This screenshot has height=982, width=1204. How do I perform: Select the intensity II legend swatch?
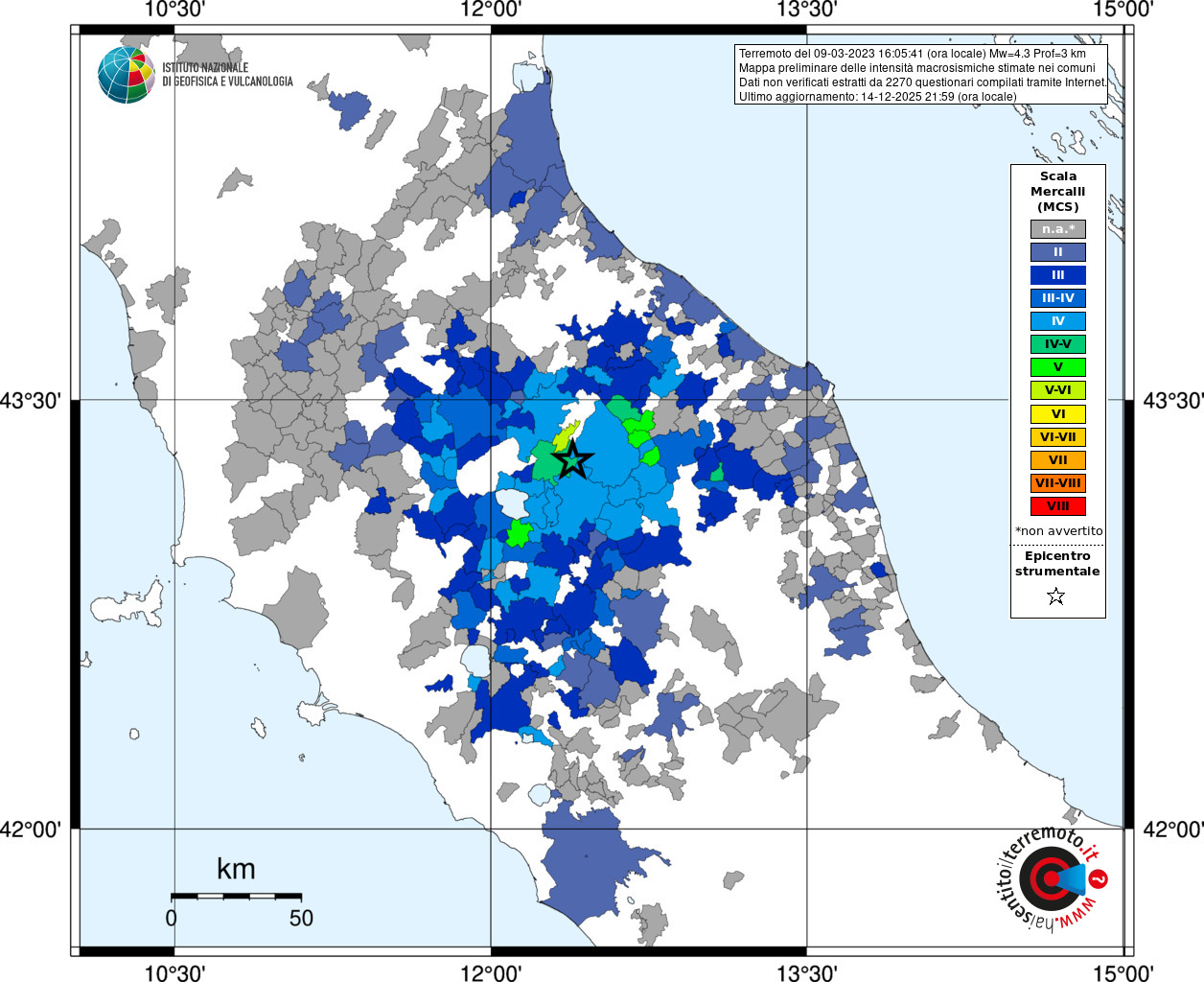[x=1058, y=252]
